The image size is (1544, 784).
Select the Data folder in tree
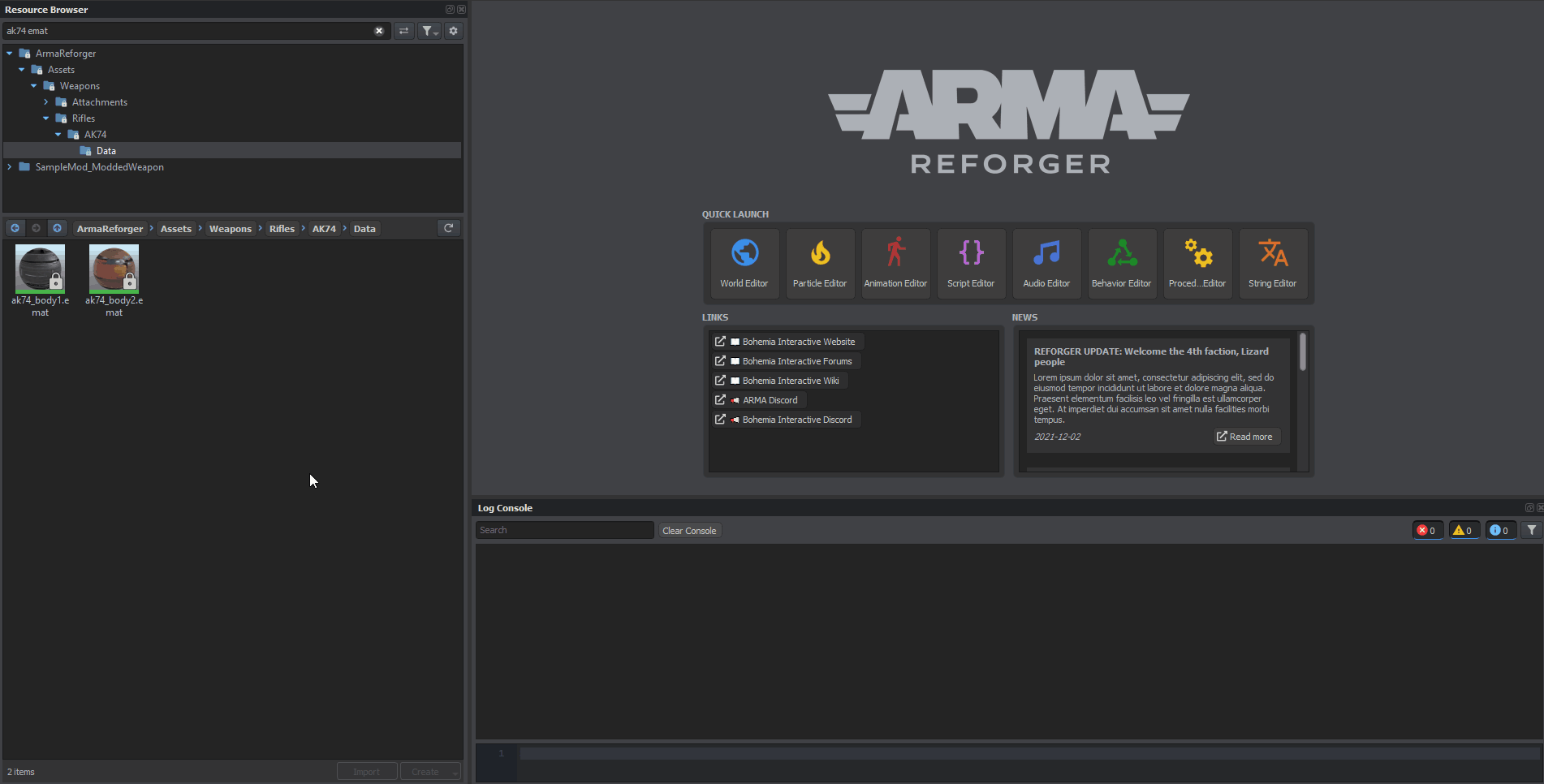point(232,151)
